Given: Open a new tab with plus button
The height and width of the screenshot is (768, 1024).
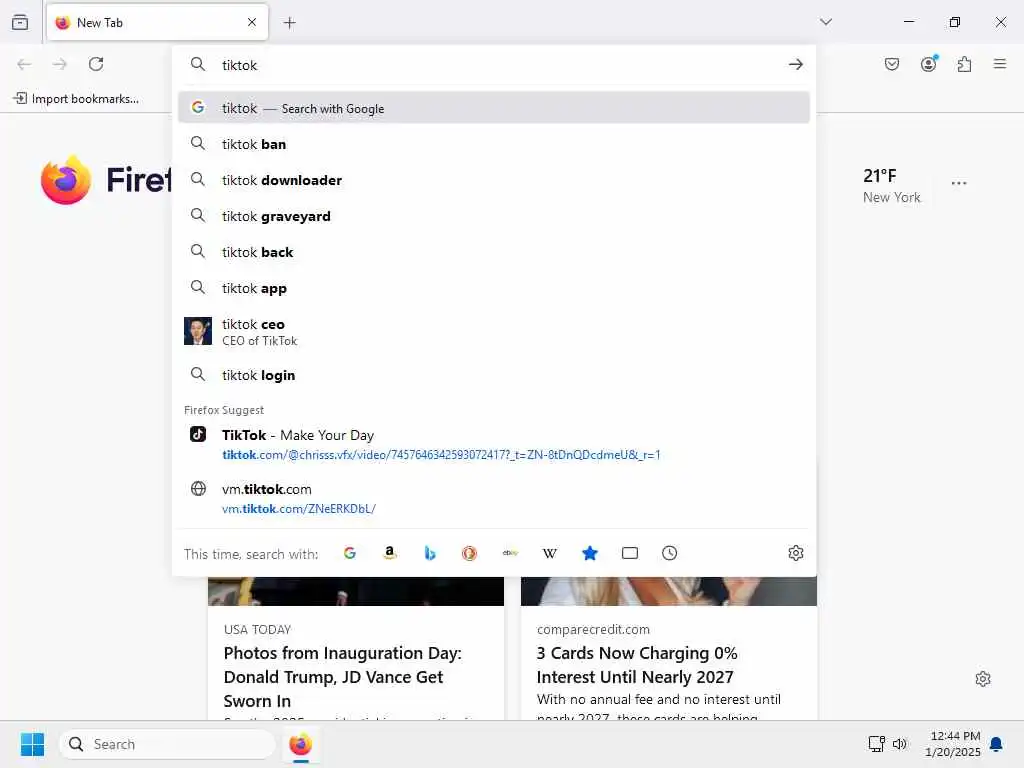Looking at the screenshot, I should 290,23.
